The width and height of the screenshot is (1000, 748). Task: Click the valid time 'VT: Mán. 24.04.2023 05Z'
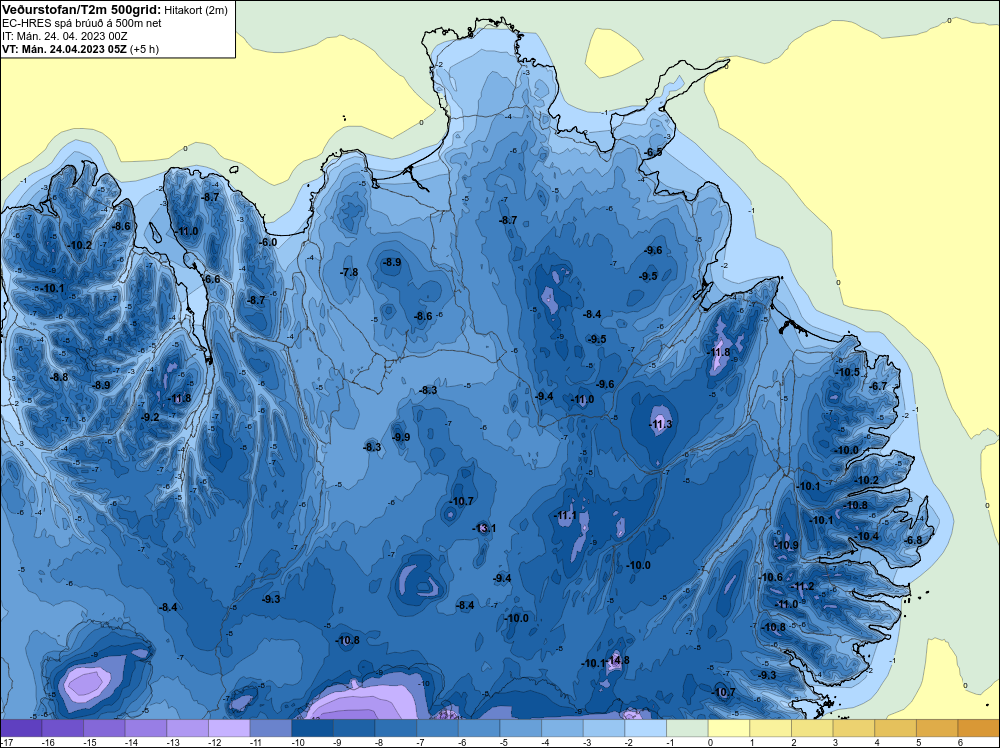click(64, 49)
